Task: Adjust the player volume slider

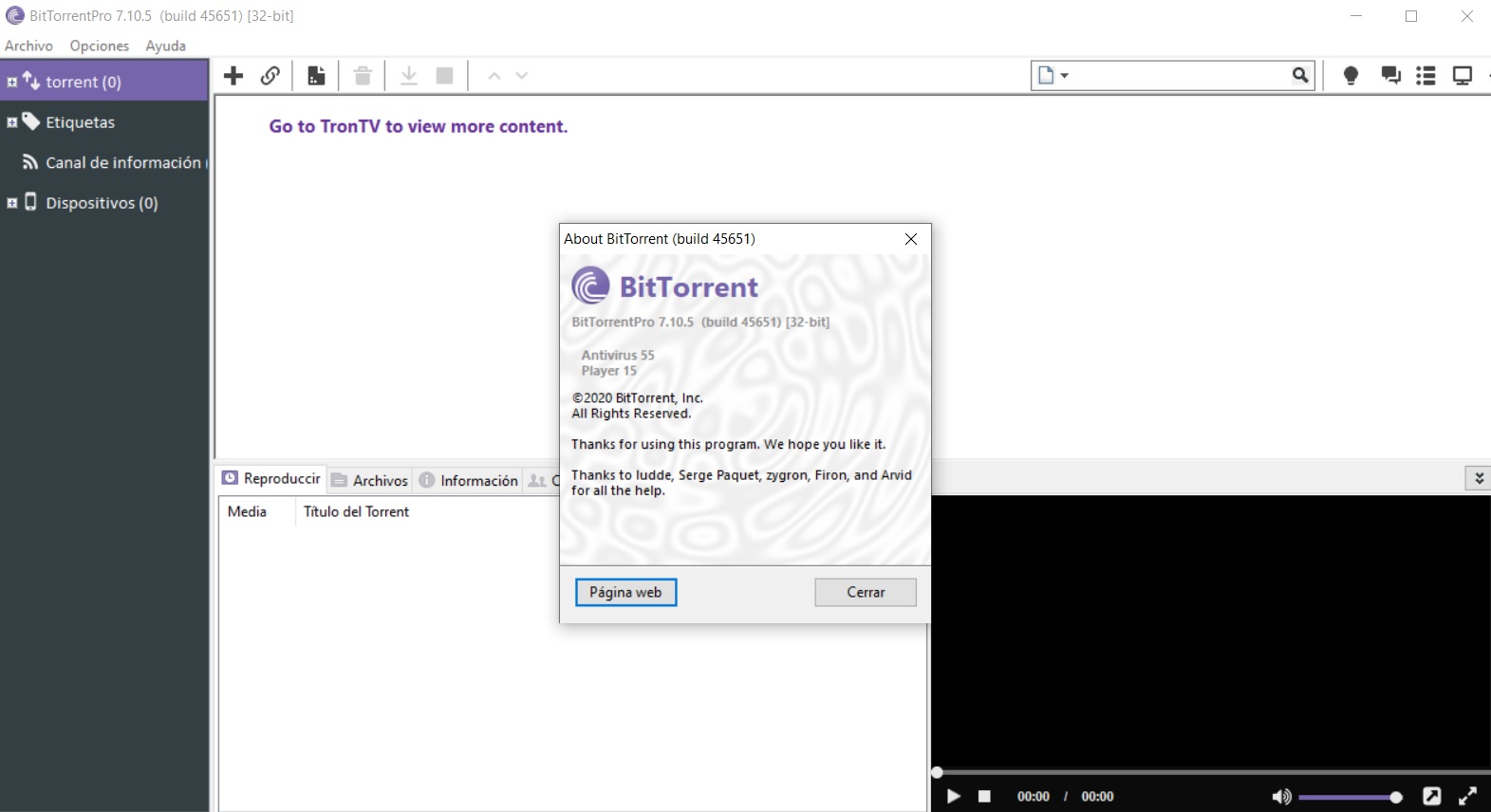Action: [x=1351, y=797]
